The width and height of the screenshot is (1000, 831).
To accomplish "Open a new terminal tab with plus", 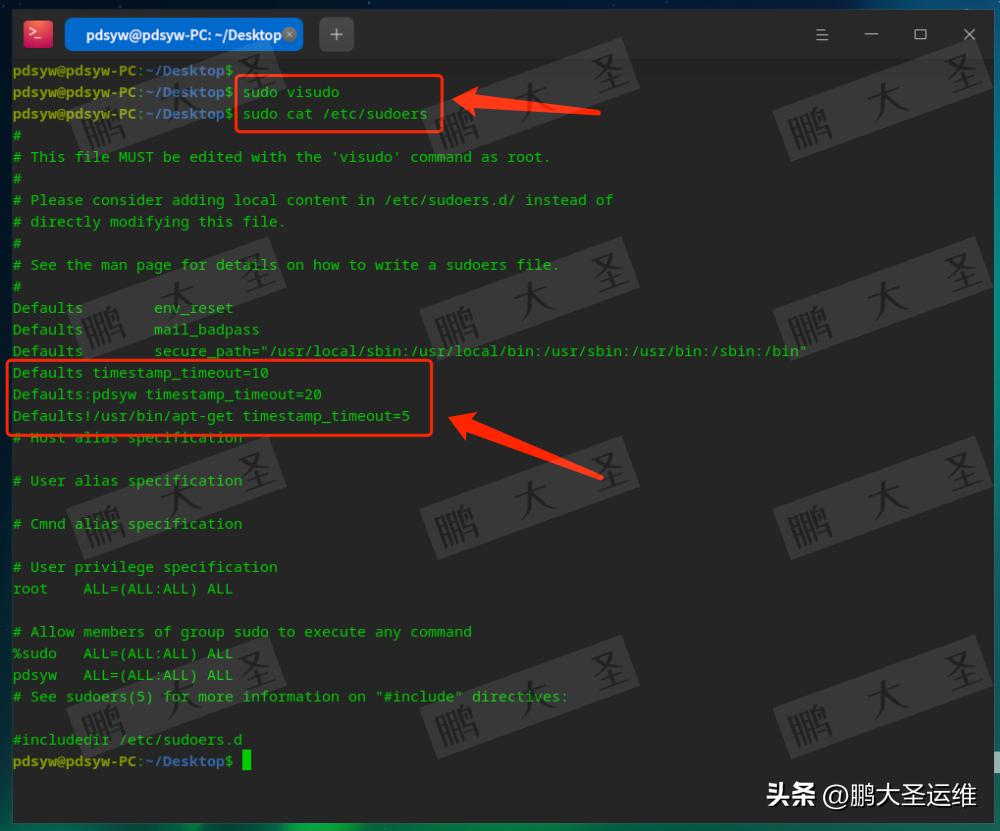I will [336, 34].
